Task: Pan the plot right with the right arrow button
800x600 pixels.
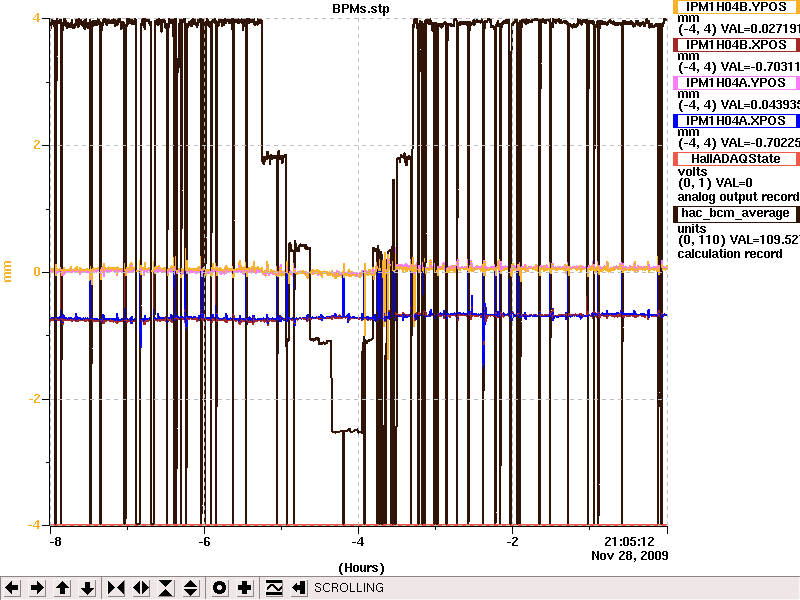Action: (x=37, y=588)
